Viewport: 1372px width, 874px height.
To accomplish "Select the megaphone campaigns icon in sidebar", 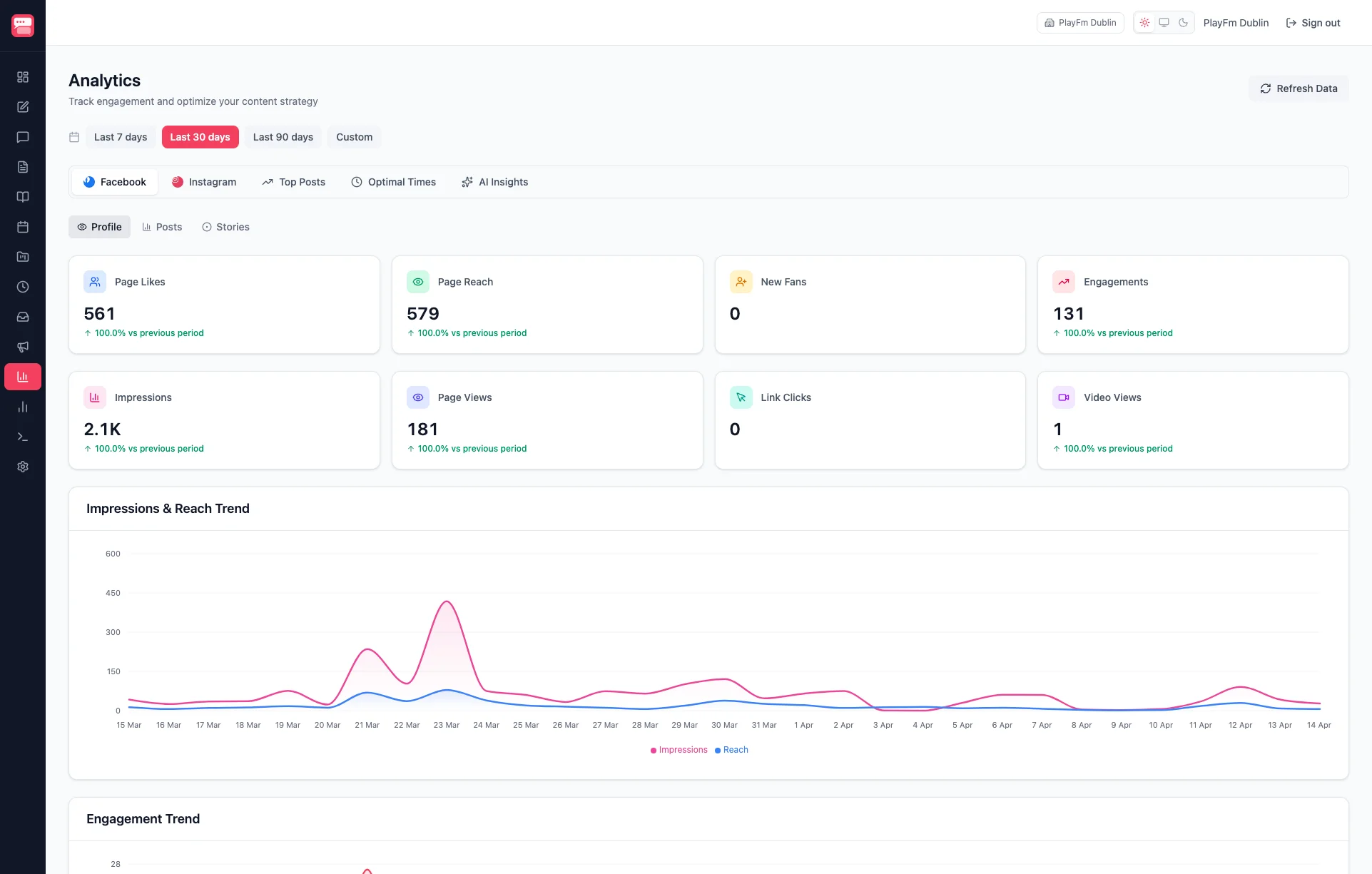I will point(23,347).
